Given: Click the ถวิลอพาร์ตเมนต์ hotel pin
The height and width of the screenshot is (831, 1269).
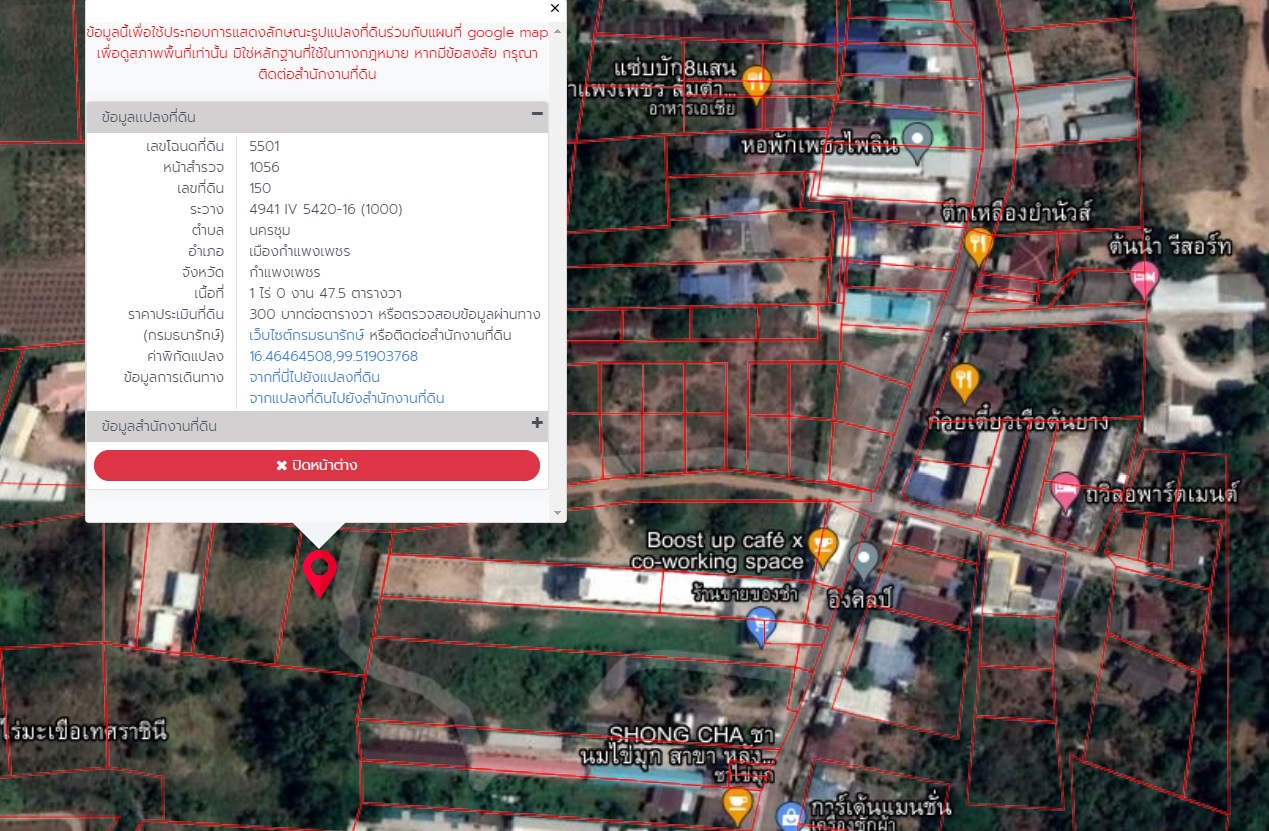Looking at the screenshot, I should (1065, 491).
